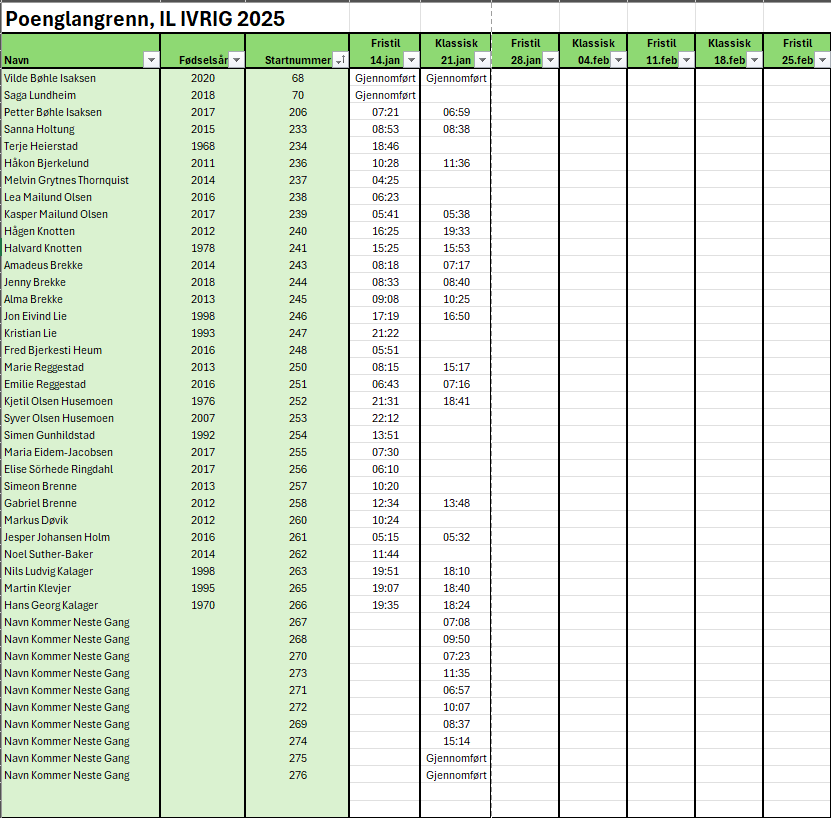This screenshot has width=831, height=818.
Task: Click the Klassisk 18.feb filter arrow
Action: click(x=754, y=60)
